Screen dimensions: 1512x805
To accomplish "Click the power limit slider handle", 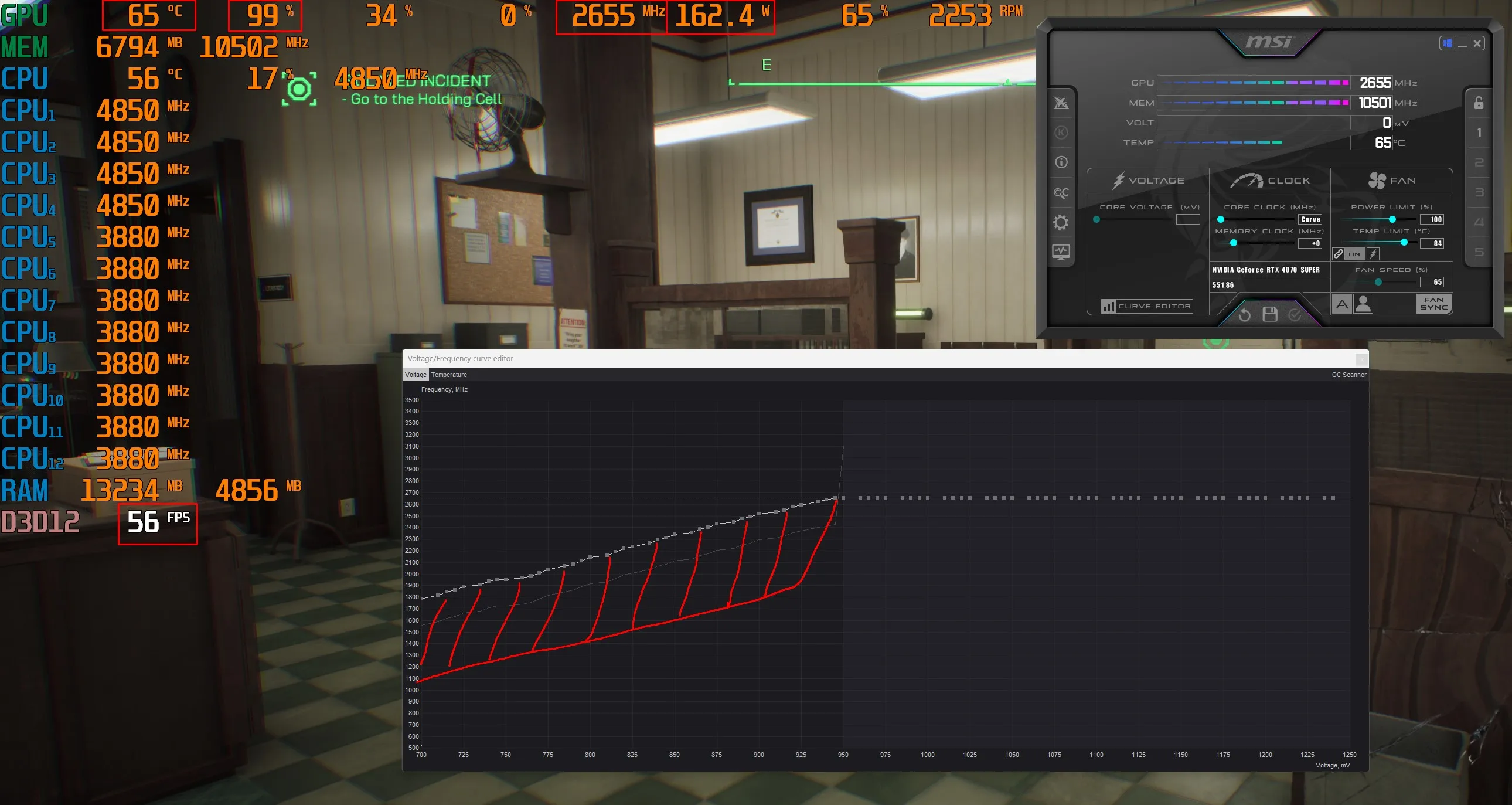I will (x=1392, y=220).
